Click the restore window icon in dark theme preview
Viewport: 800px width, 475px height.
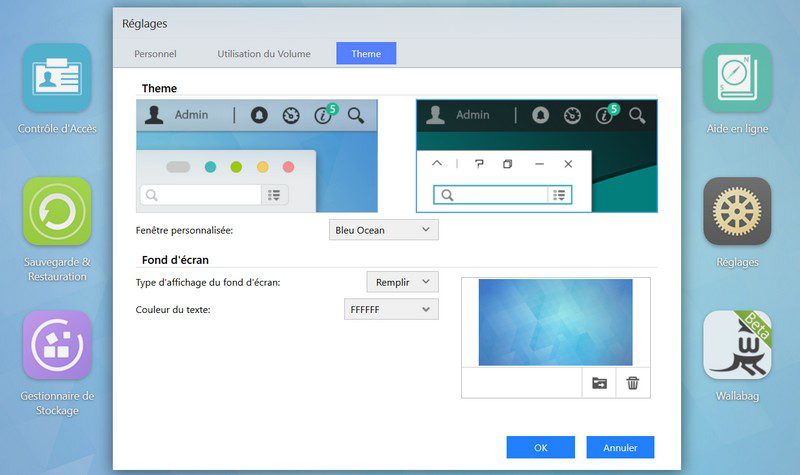(x=507, y=164)
